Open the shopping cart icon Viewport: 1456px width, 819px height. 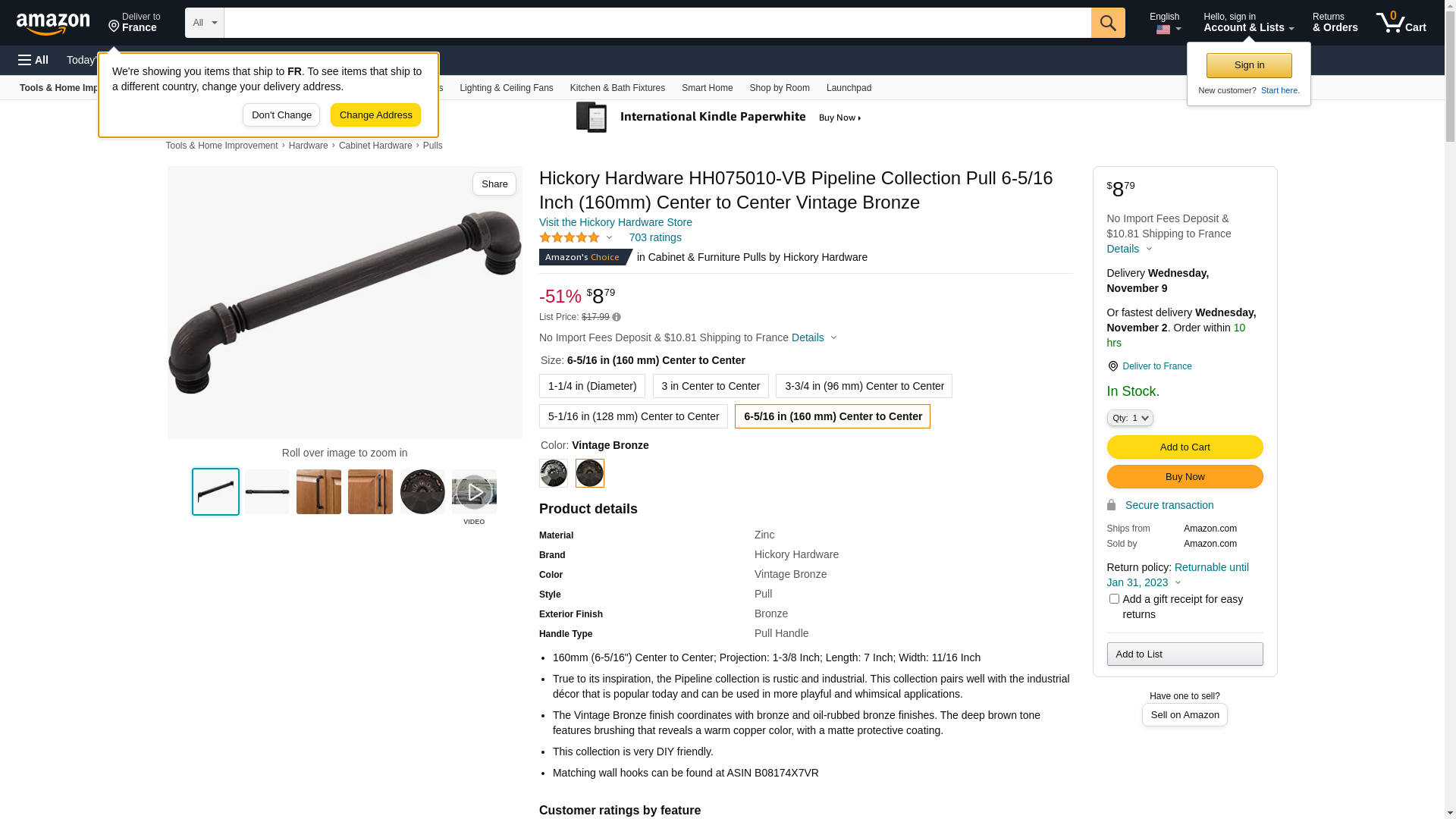point(1401,23)
